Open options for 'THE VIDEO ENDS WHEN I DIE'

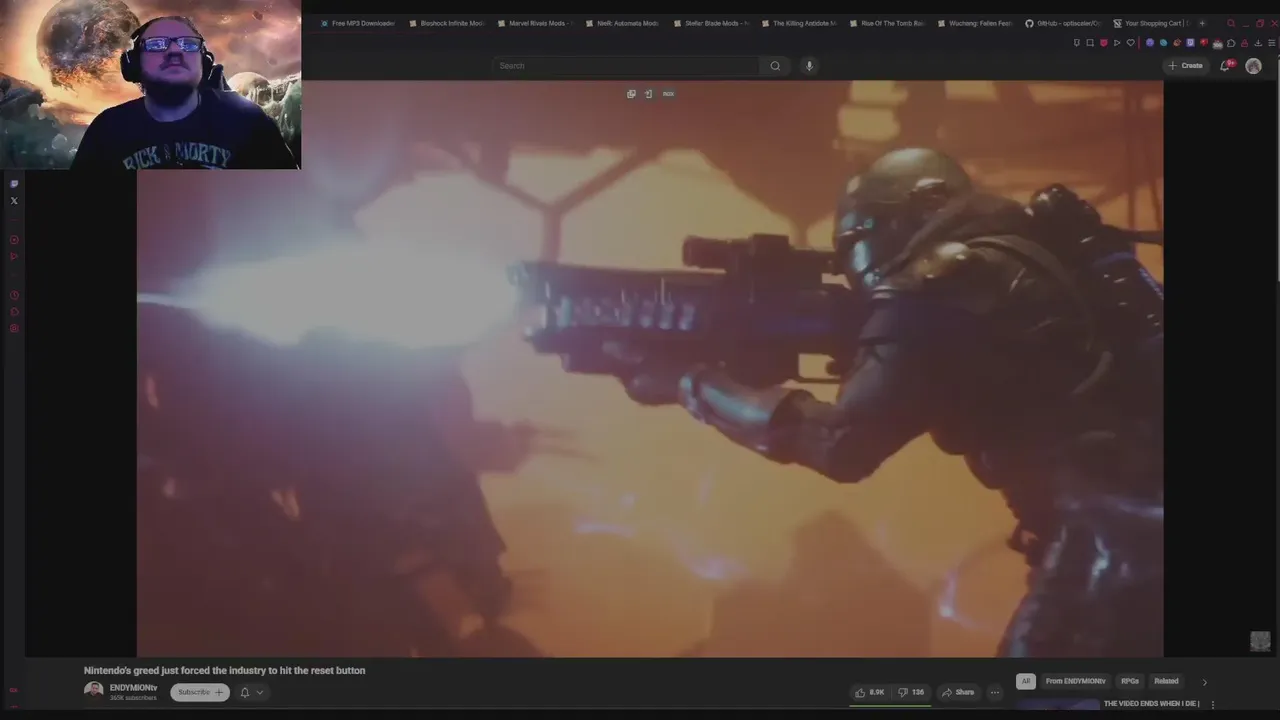[x=1213, y=704]
